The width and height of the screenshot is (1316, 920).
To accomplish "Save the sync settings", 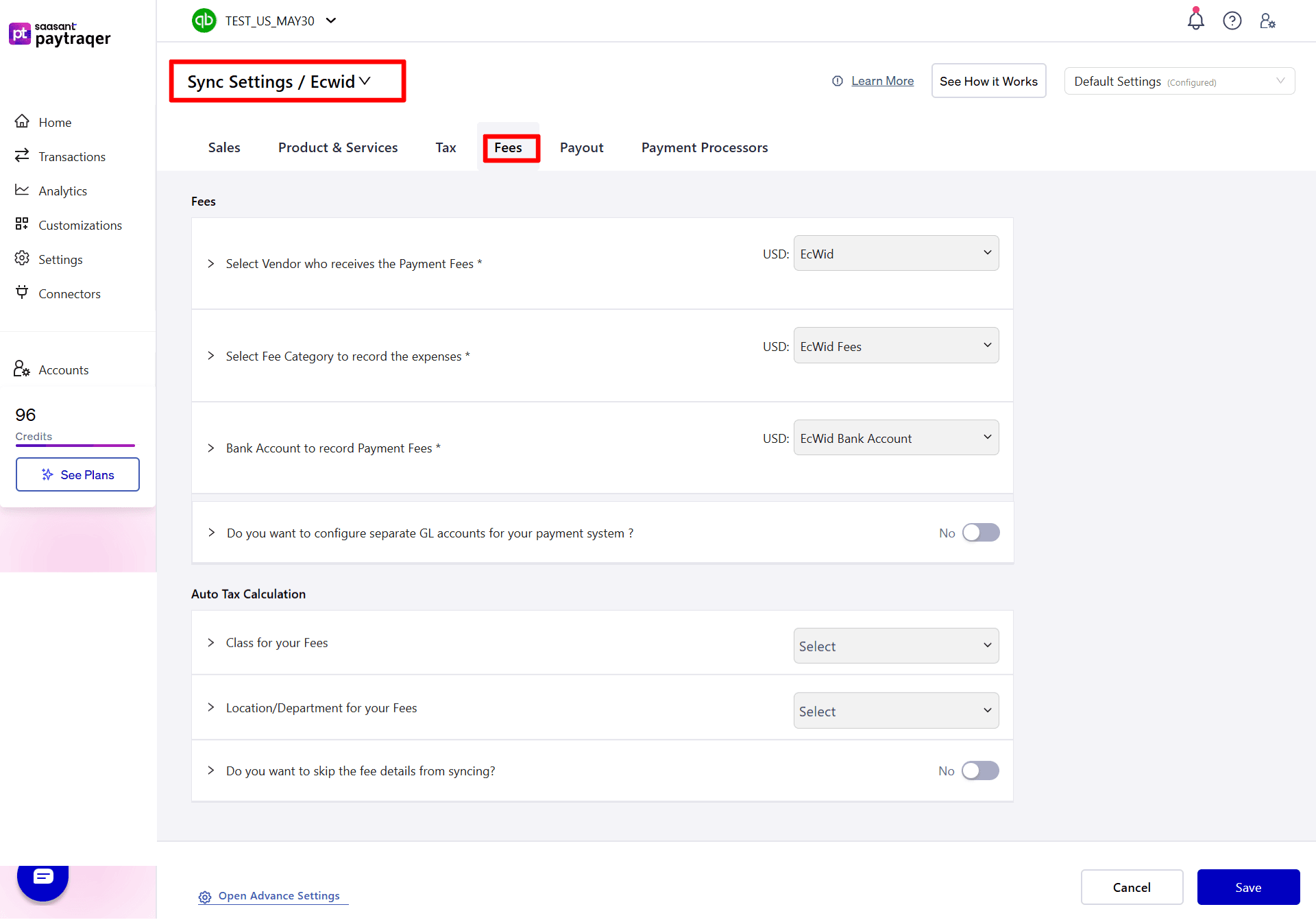I will point(1247,886).
